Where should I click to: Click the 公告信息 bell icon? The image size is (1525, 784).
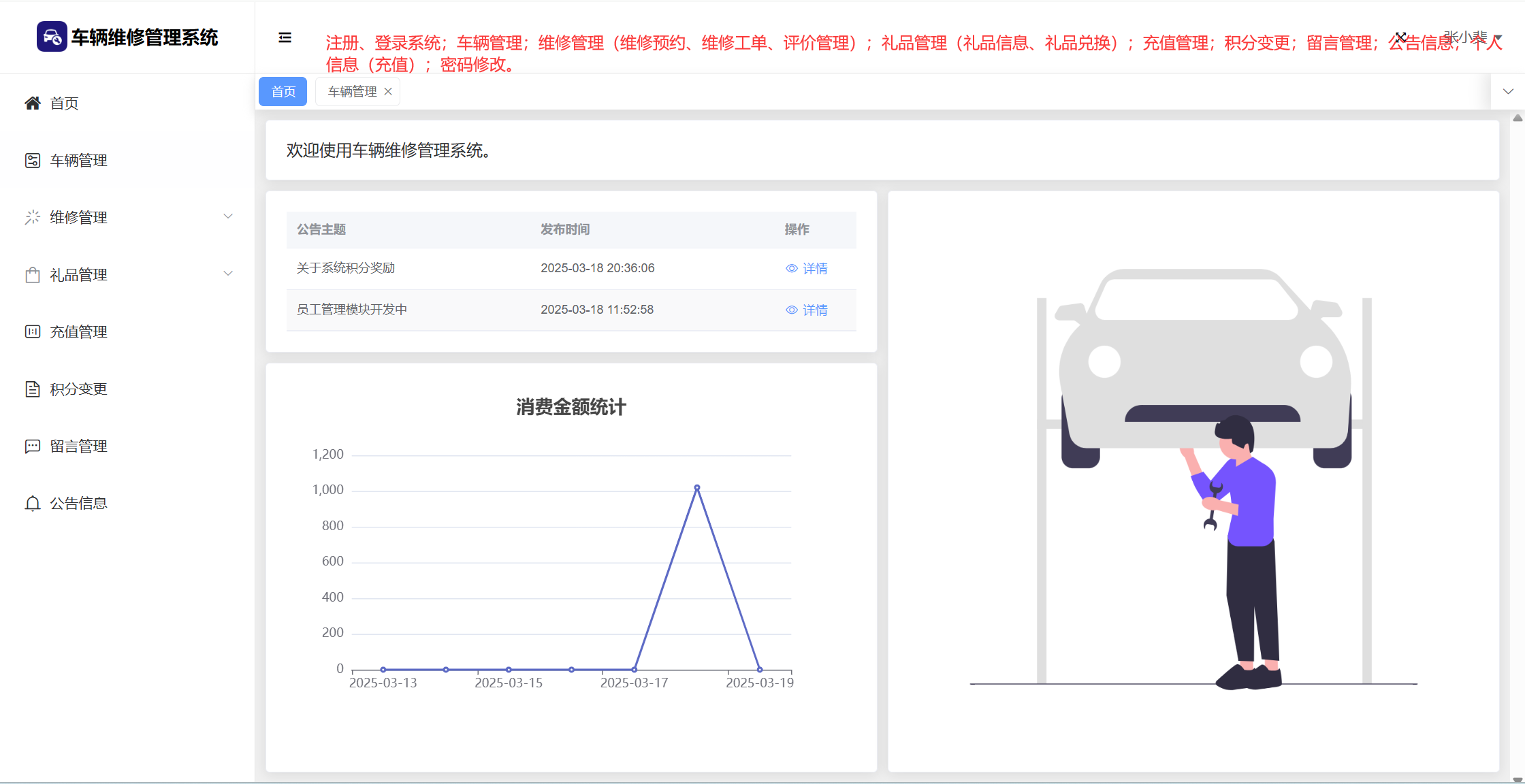pos(33,504)
